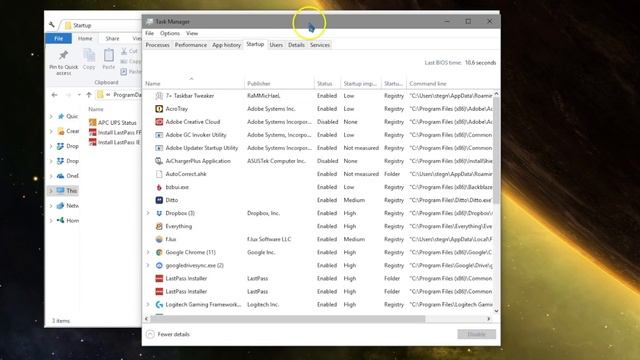
Task: Click the bzbui.exe flame icon
Action: click(x=159, y=187)
